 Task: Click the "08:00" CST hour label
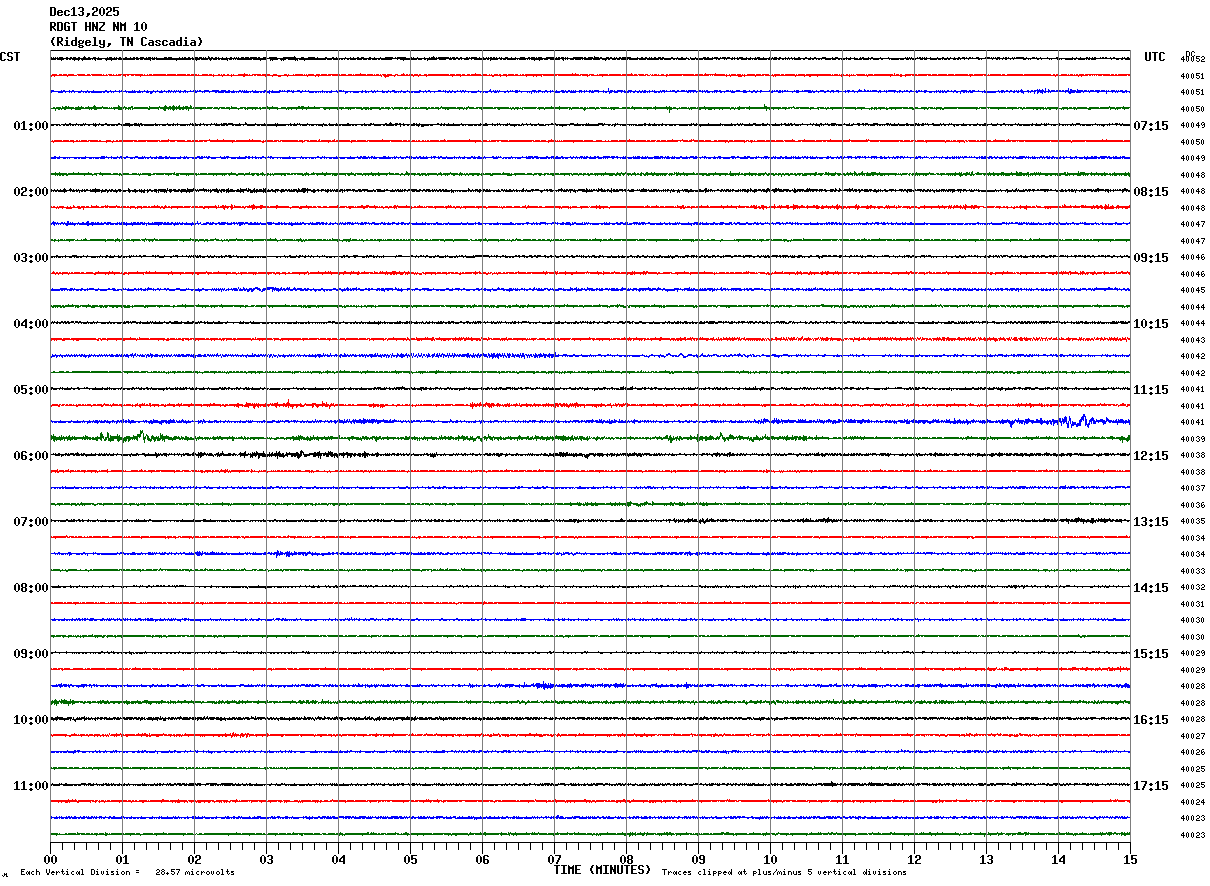[x=31, y=588]
